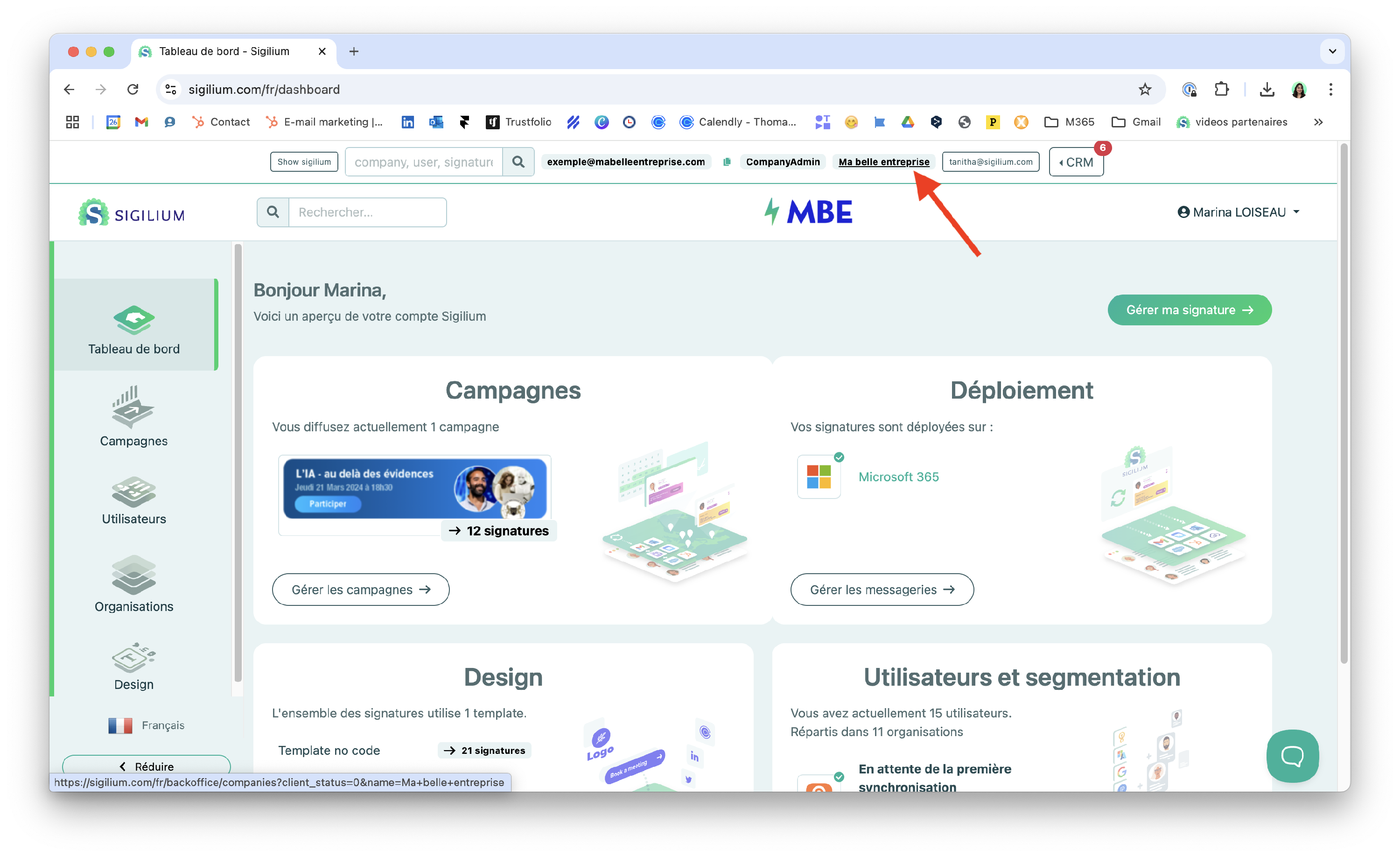Click the Sigilium logo in header
Screen dimensions: 1400x857
(x=132, y=212)
